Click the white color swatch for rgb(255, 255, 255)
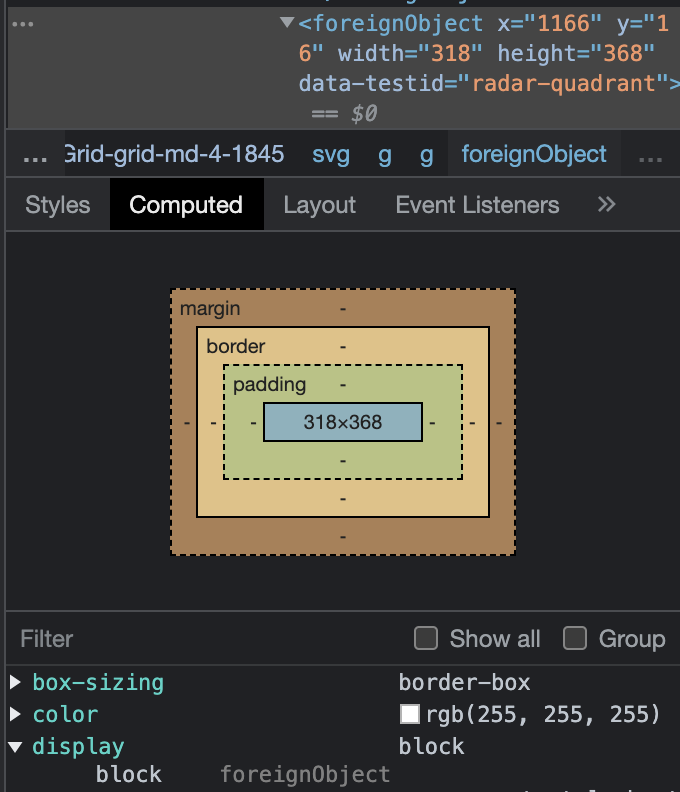Viewport: 680px width, 792px height. 410,714
